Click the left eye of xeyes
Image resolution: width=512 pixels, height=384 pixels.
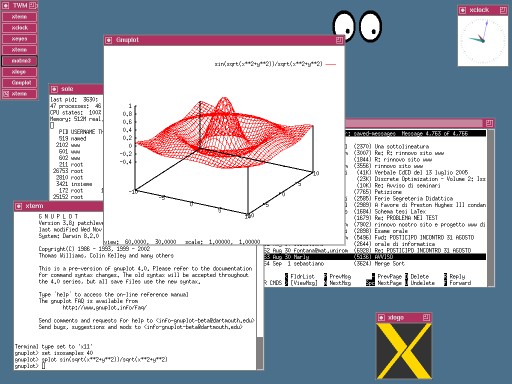tap(344, 26)
